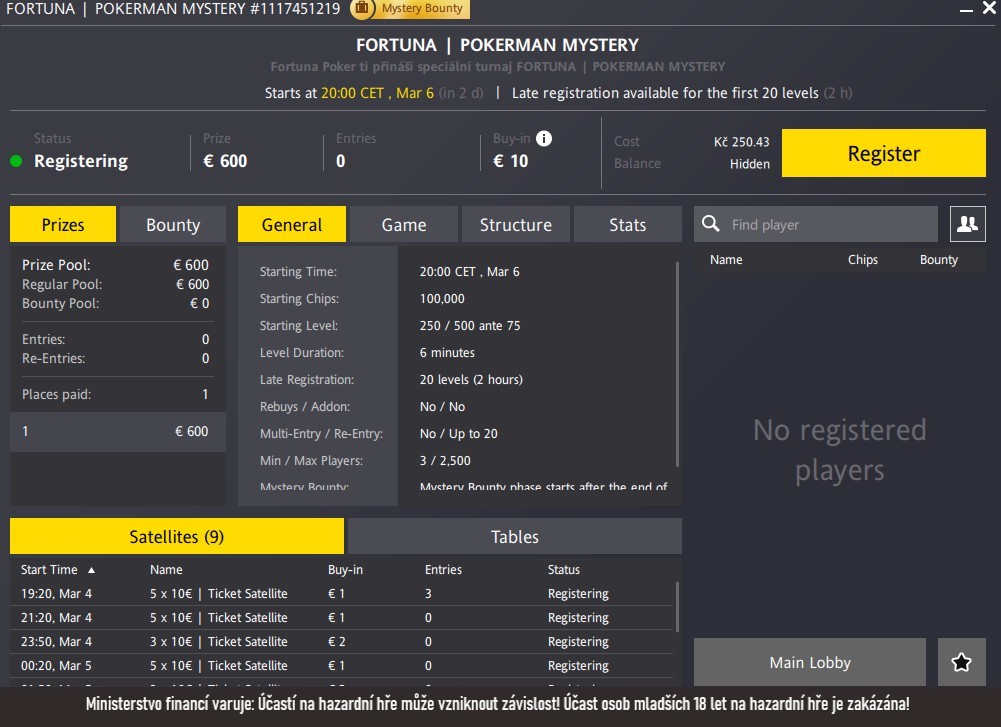The image size is (1001, 727).
Task: Click the 250 / 500 ante 75 value
Action: (x=470, y=326)
